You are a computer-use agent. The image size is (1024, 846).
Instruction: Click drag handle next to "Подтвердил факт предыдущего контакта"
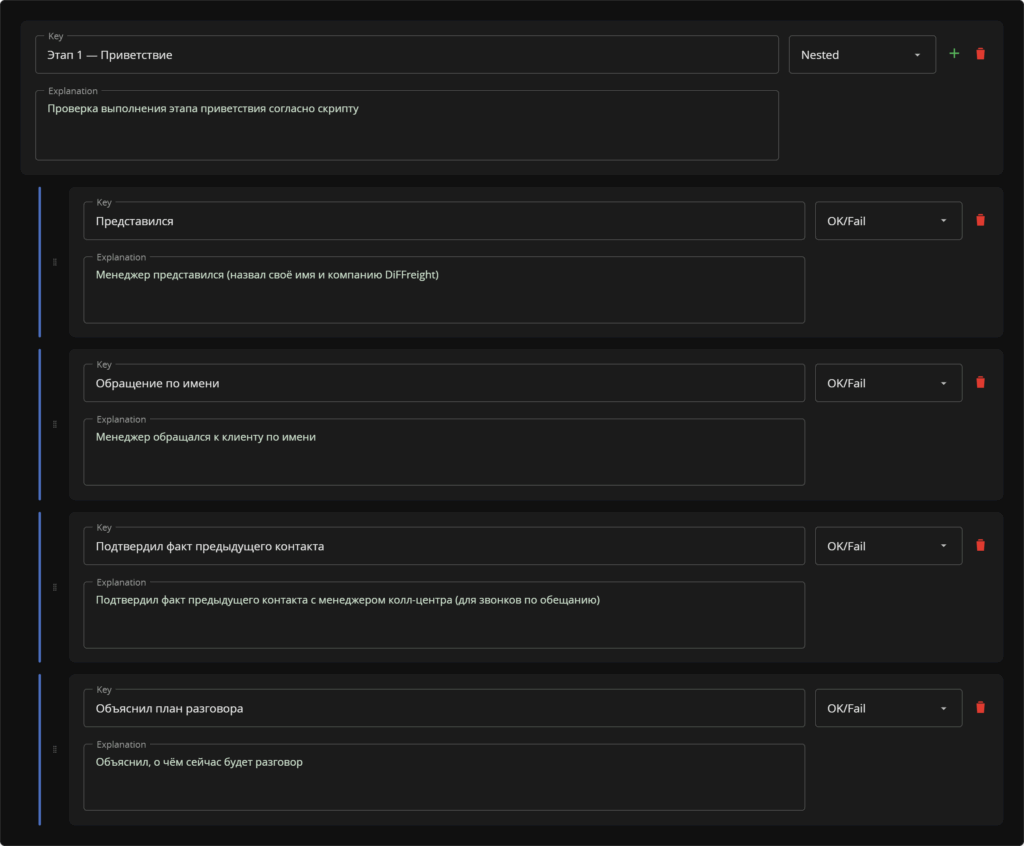pyautogui.click(x=55, y=587)
